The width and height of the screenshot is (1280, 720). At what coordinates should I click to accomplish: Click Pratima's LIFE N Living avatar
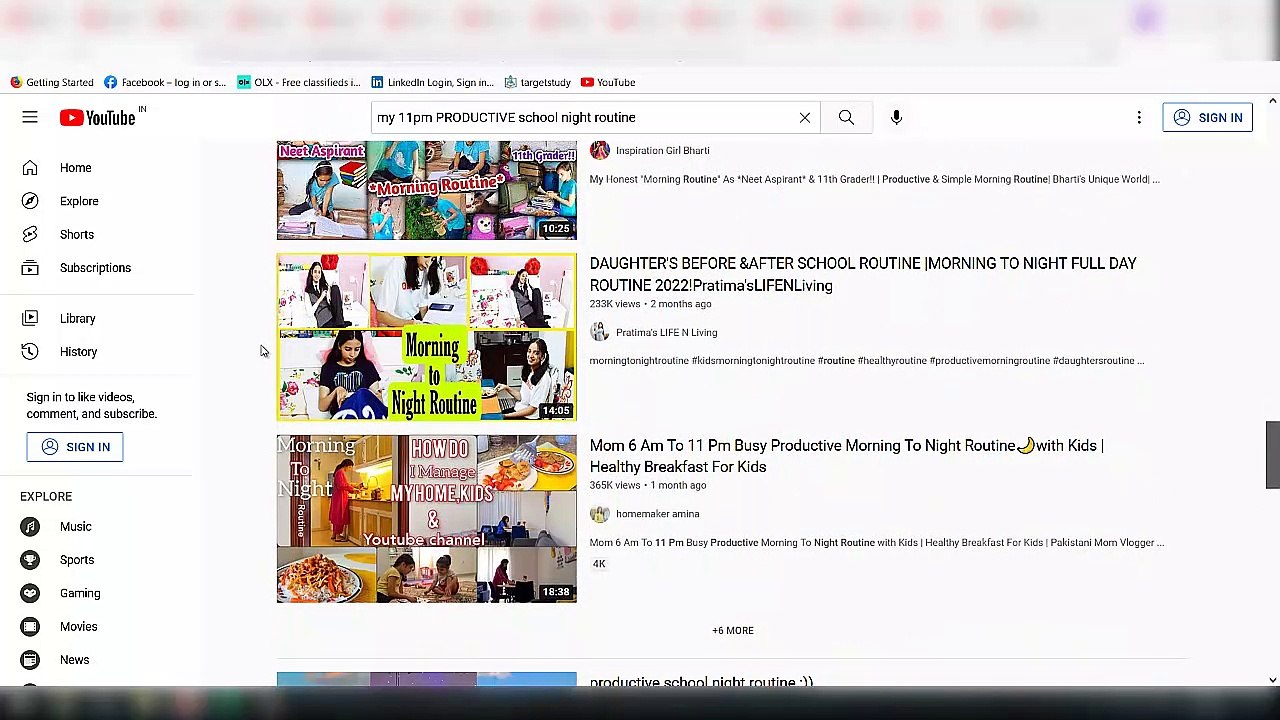click(599, 332)
